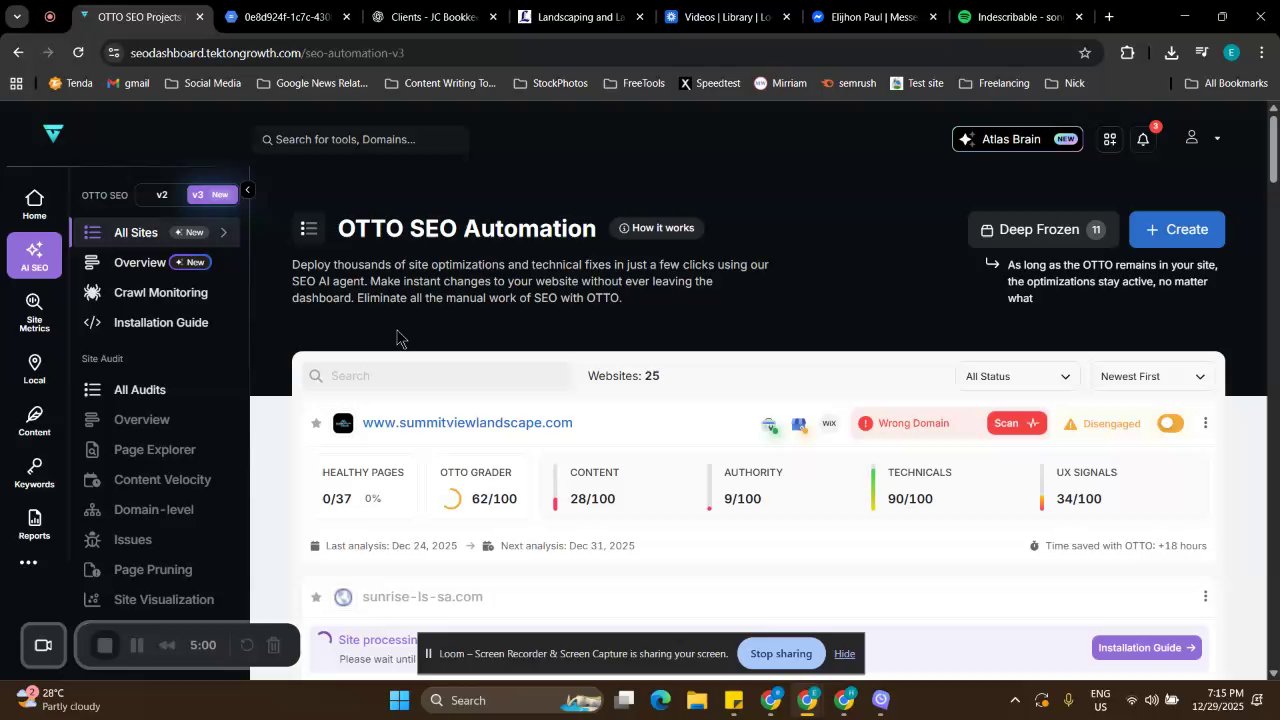The width and height of the screenshot is (1280, 720).
Task: Open three-dot menu for summitviewlandscape.com
Action: click(1205, 423)
